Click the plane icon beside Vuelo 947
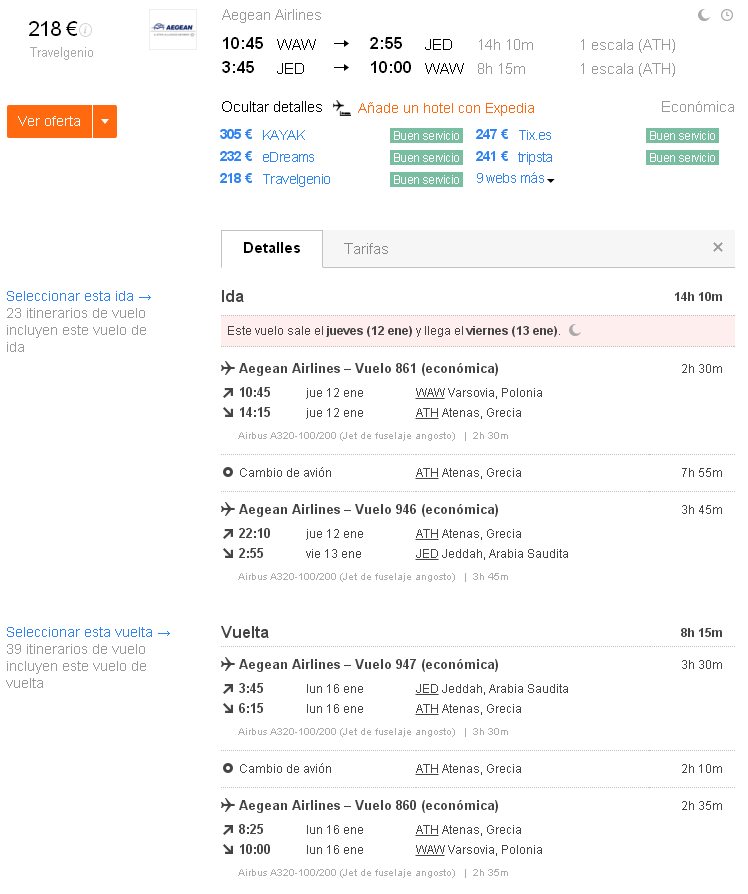748x894 pixels. coord(227,664)
